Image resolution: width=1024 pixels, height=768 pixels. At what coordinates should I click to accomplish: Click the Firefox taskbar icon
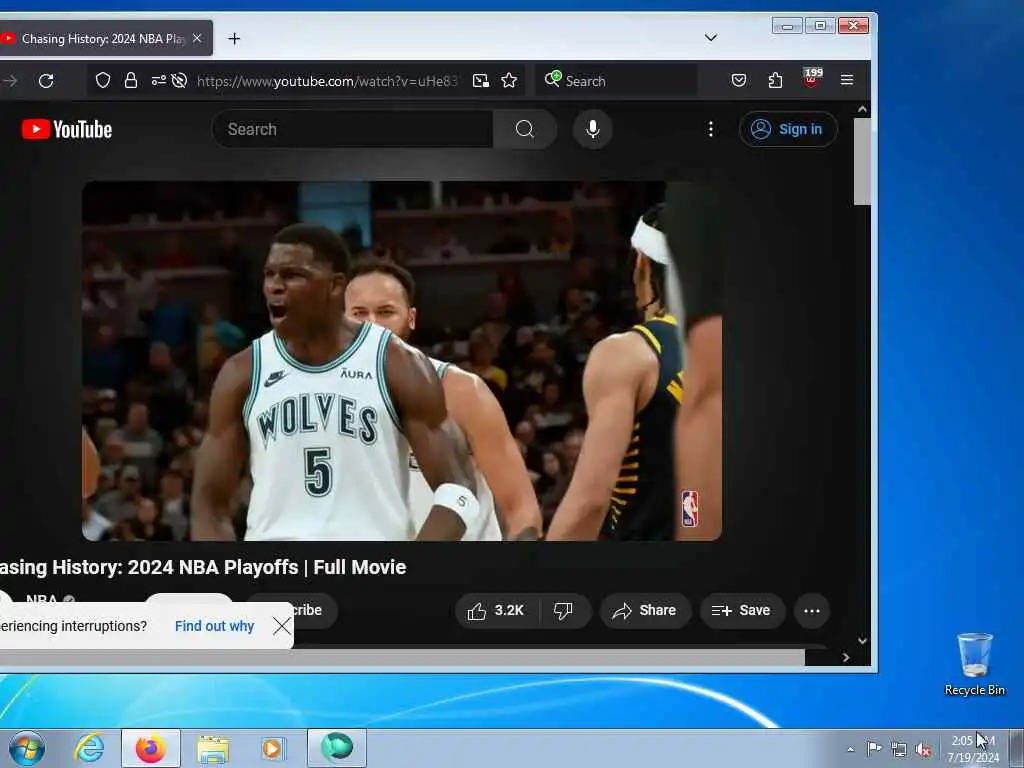151,748
